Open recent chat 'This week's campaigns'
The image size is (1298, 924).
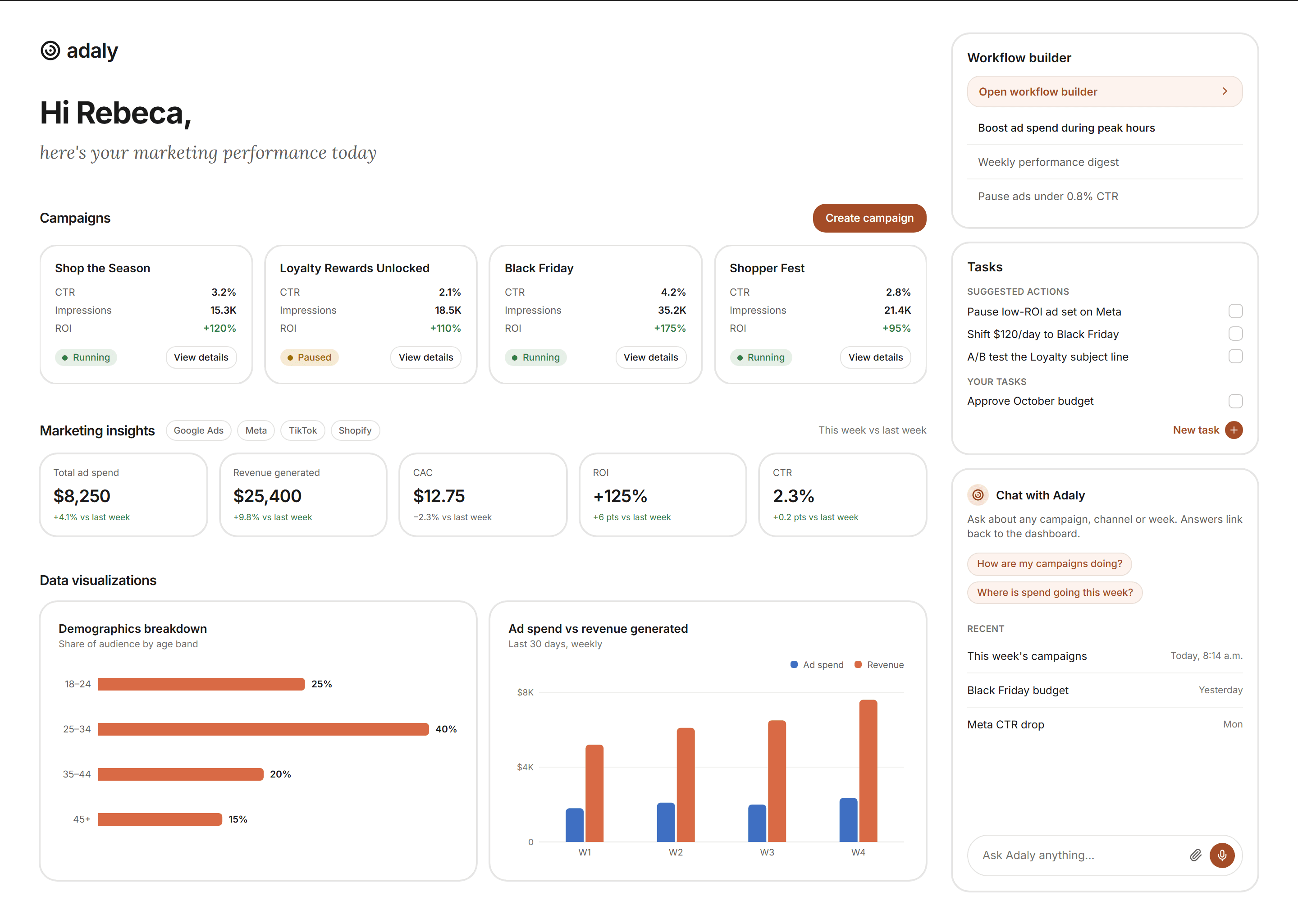click(1104, 656)
